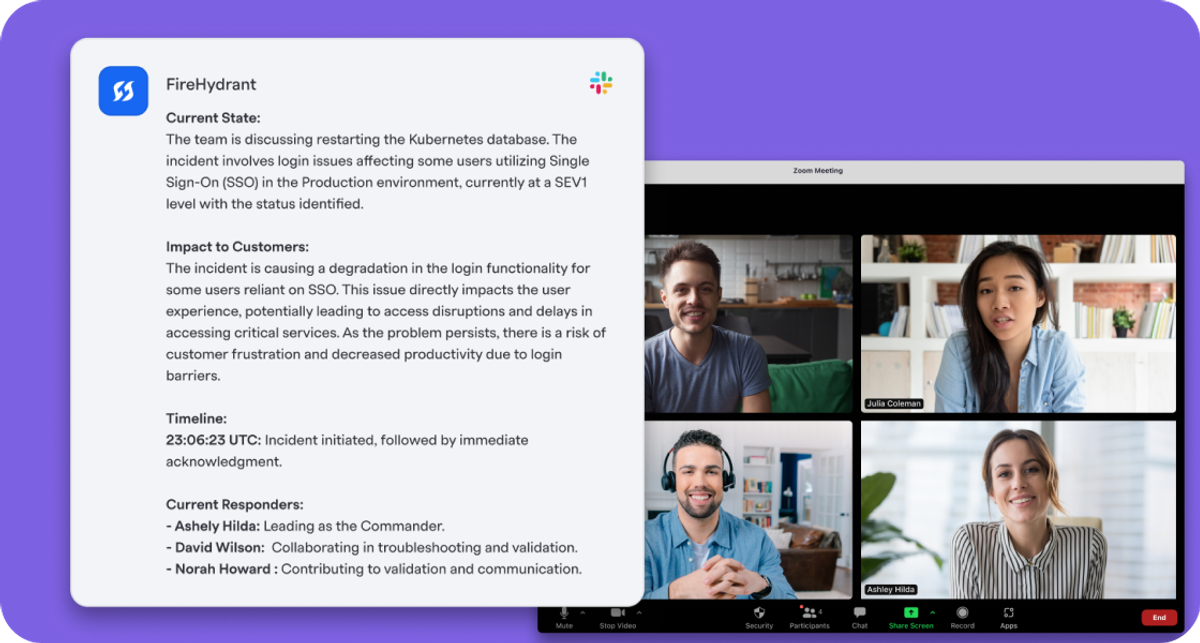The width and height of the screenshot is (1200, 643).
Task: Select the FireHydrant sender name
Action: (211, 85)
